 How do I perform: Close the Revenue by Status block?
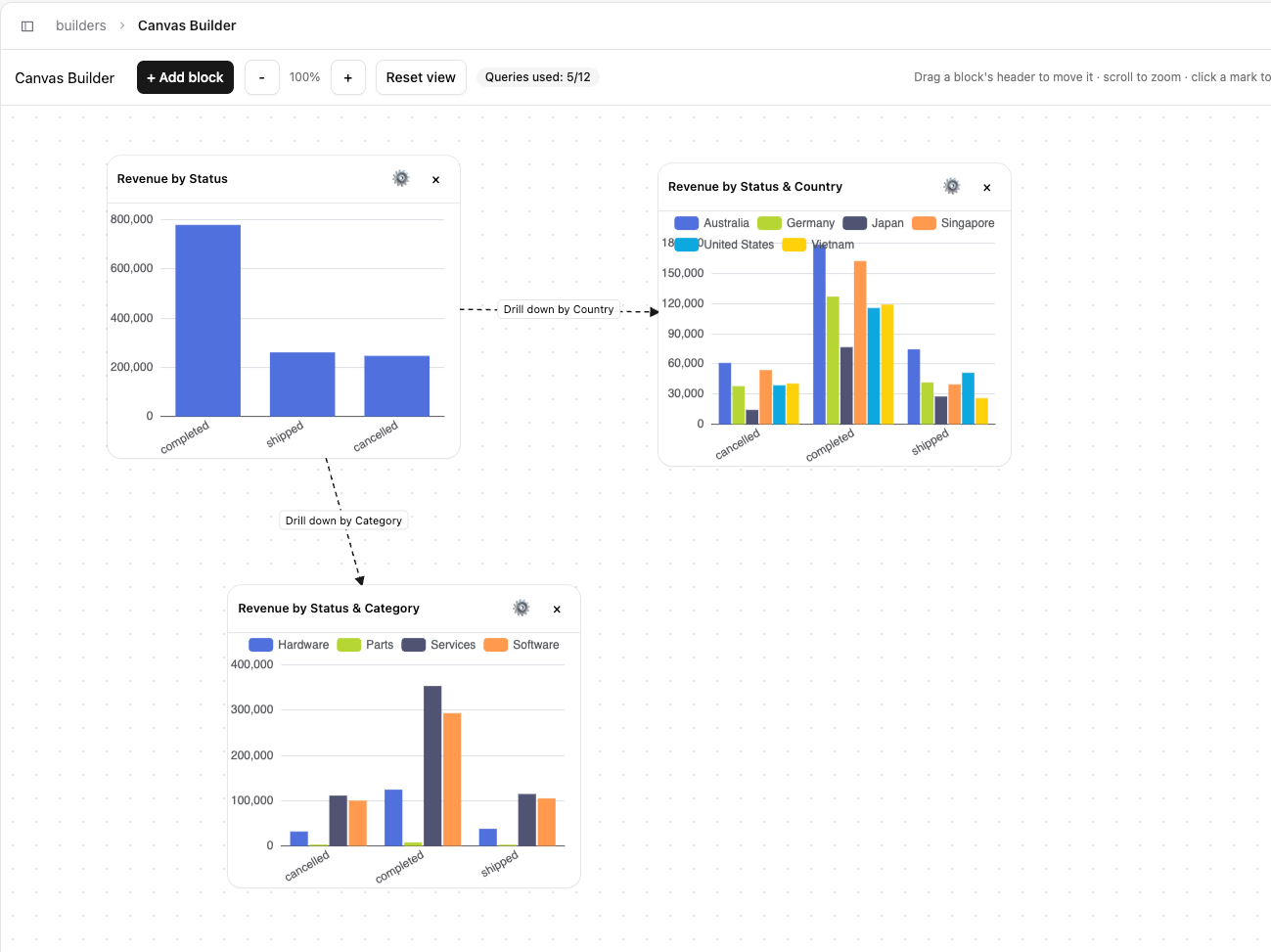click(436, 179)
